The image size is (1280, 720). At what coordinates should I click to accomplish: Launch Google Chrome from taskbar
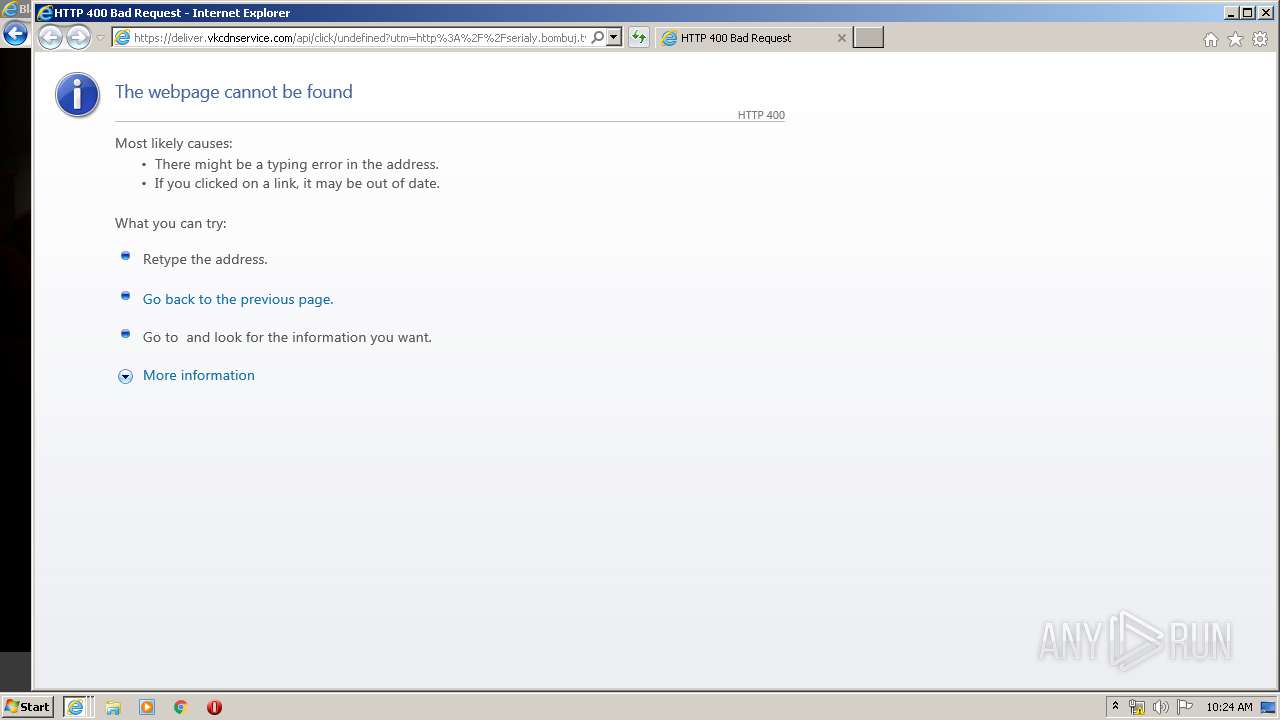(181, 707)
